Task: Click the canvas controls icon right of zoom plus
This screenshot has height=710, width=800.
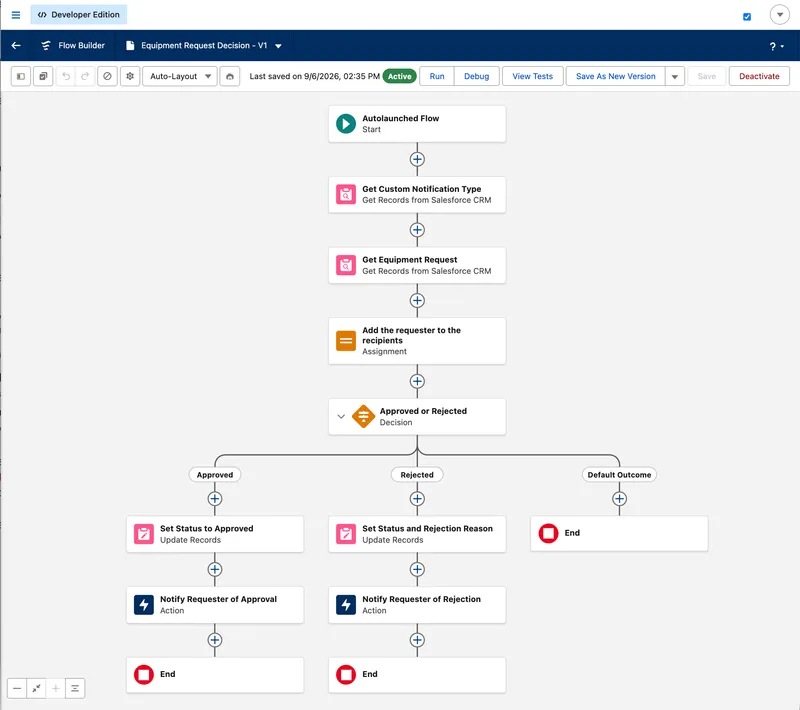Action: (x=75, y=688)
